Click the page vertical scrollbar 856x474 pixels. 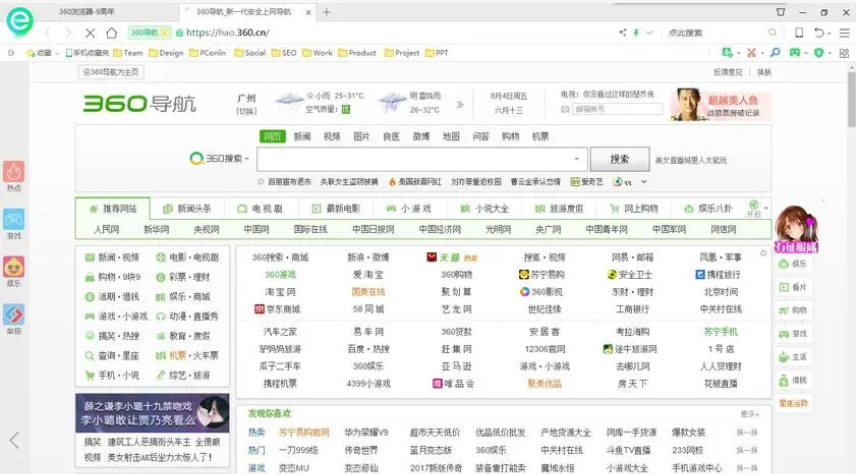coord(851,98)
